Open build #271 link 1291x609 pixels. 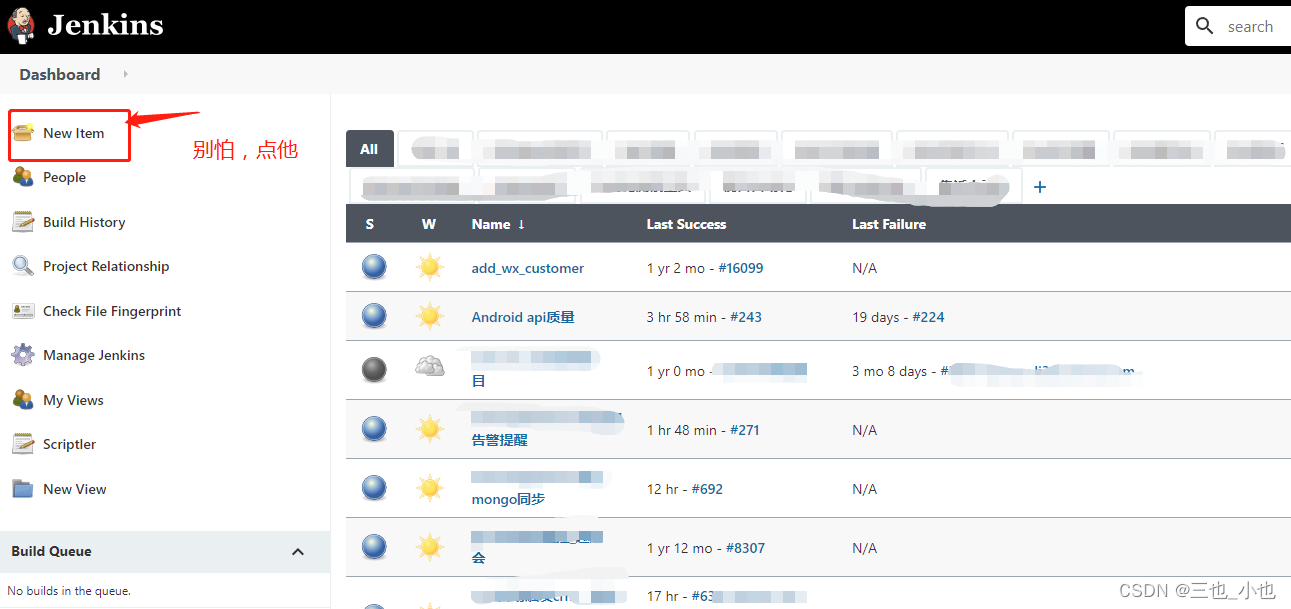tap(745, 430)
